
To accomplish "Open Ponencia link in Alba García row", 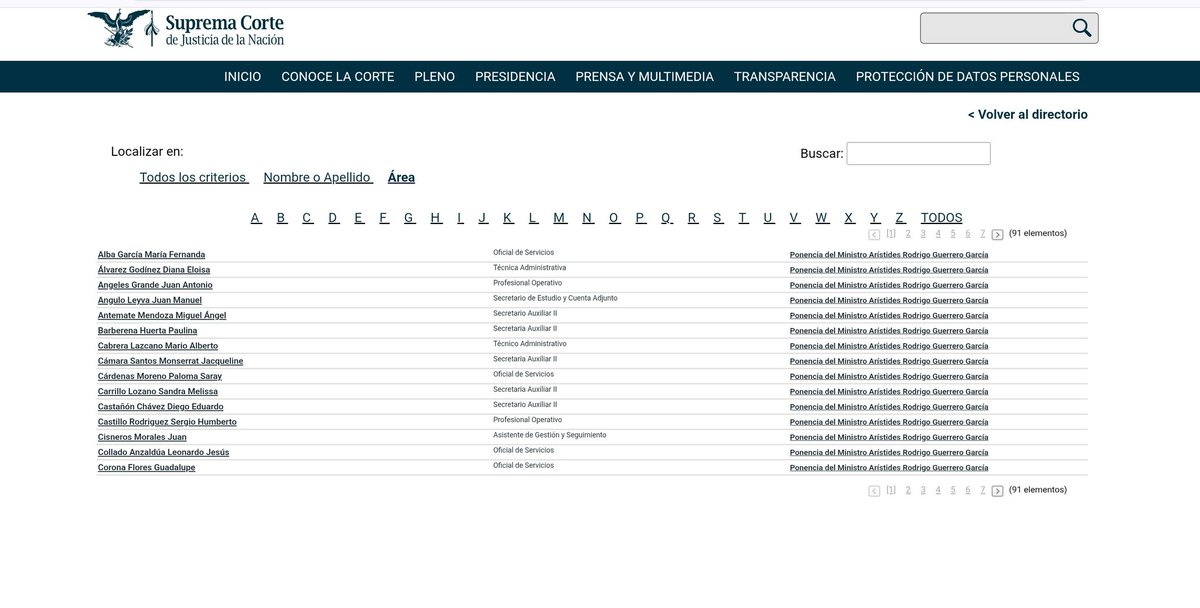I will [x=889, y=255].
